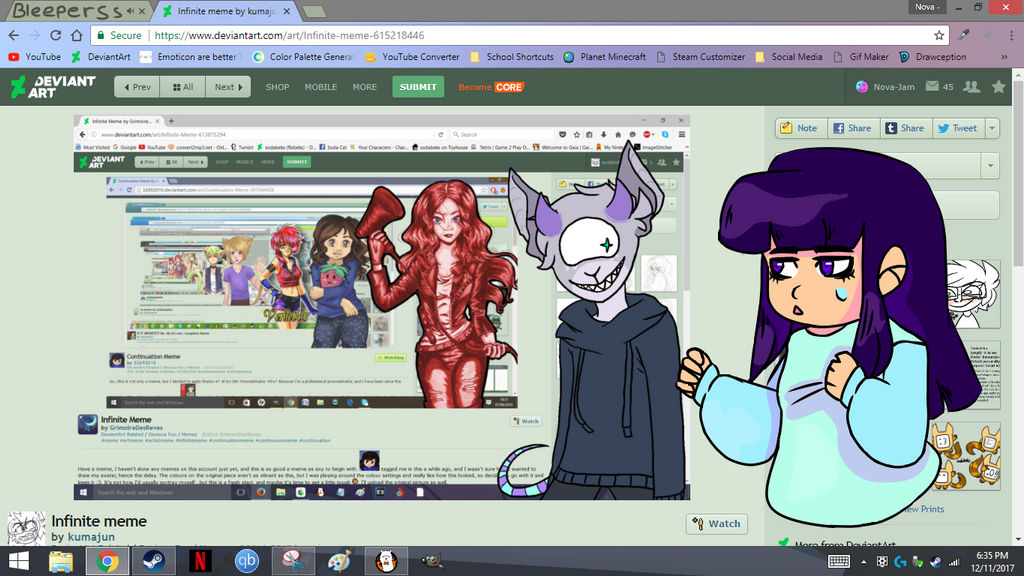Open the Social Media bookmark folder
1024x576 pixels.
(x=789, y=57)
